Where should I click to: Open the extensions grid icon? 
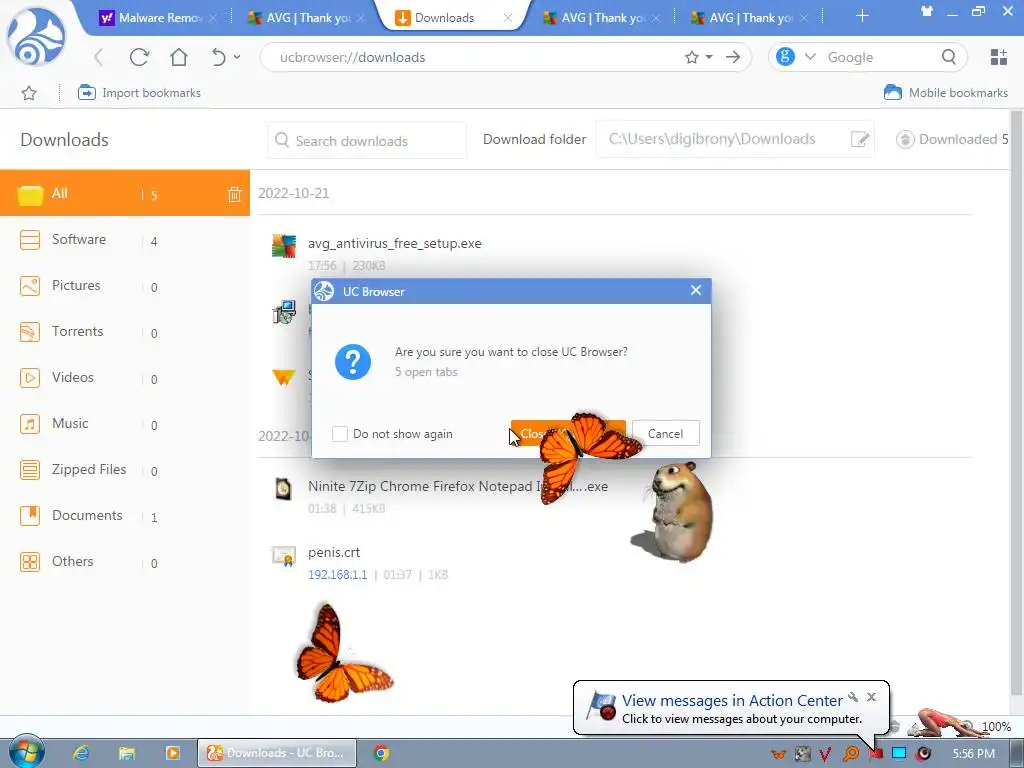click(x=999, y=57)
